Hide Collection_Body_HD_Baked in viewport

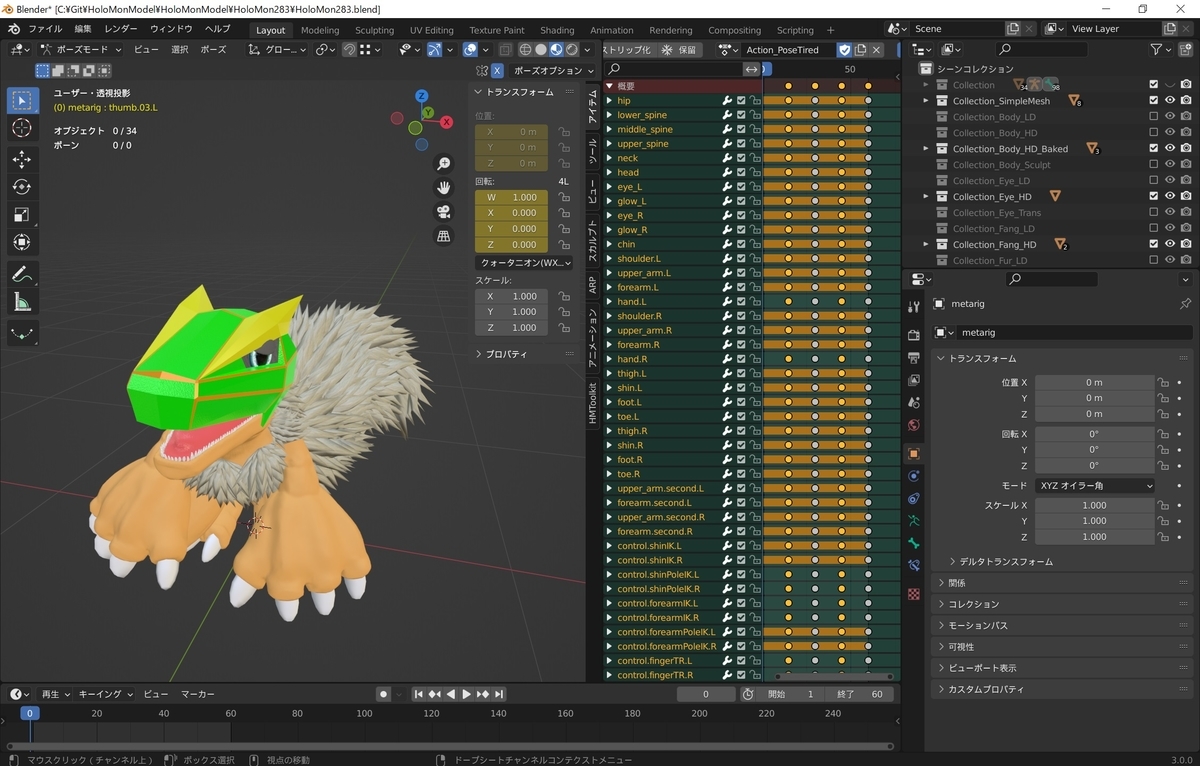pos(1169,149)
